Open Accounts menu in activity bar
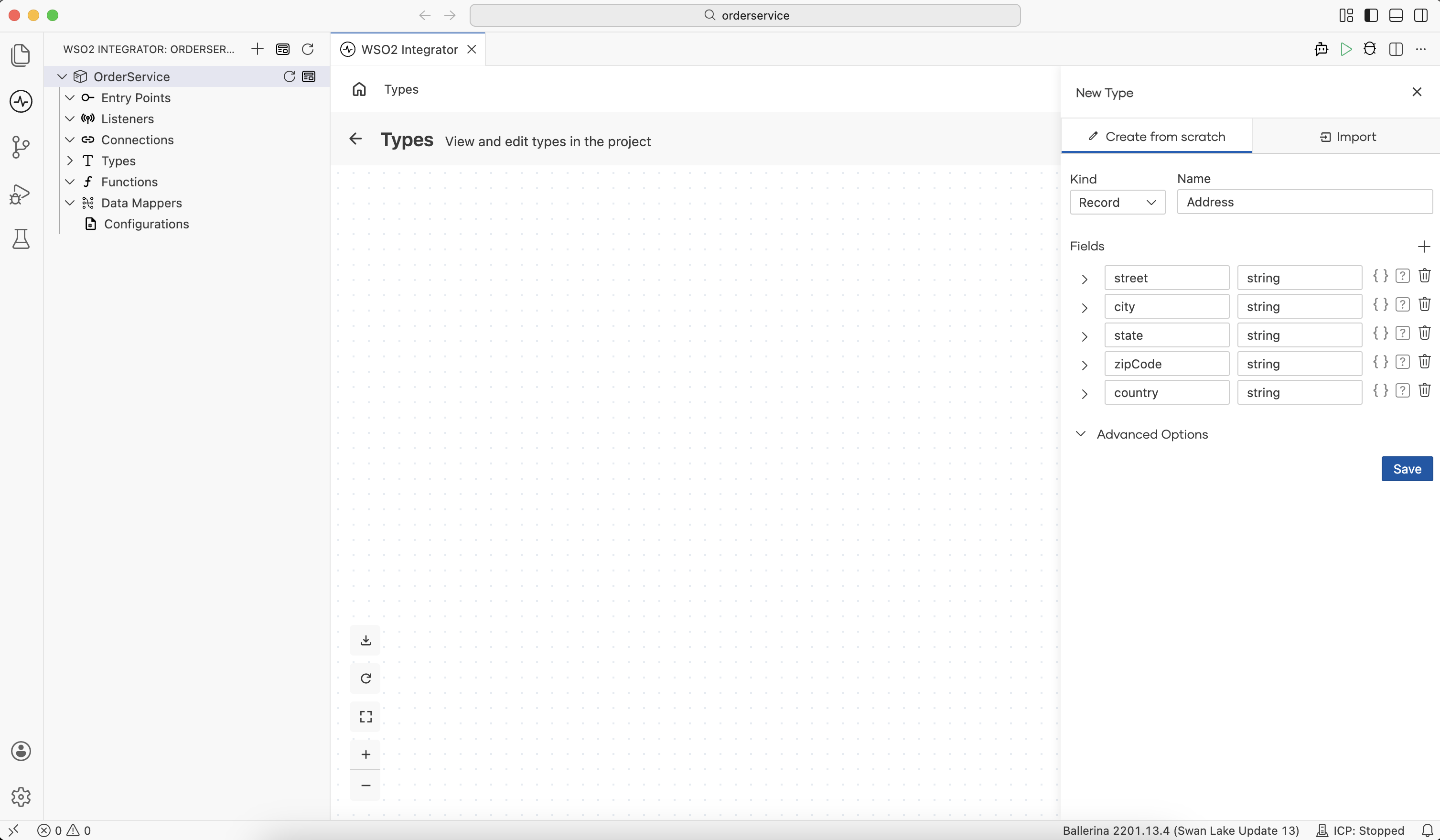 [x=21, y=751]
